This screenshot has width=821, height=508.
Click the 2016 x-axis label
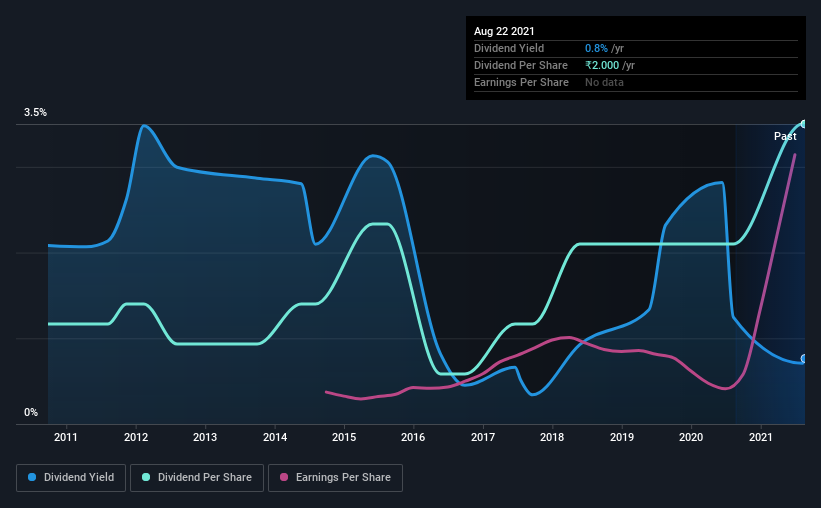point(413,437)
